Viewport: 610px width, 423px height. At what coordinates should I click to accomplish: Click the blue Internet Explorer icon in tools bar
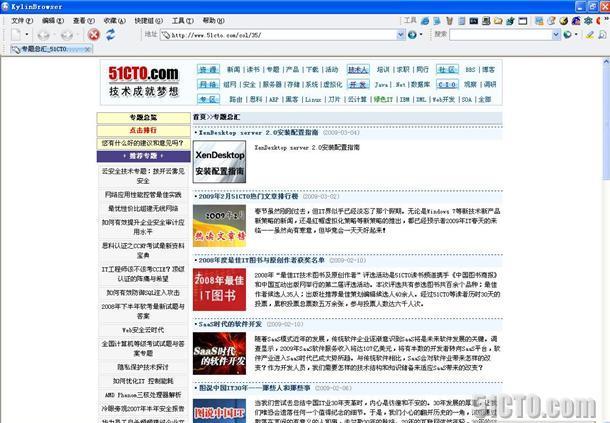tap(425, 21)
